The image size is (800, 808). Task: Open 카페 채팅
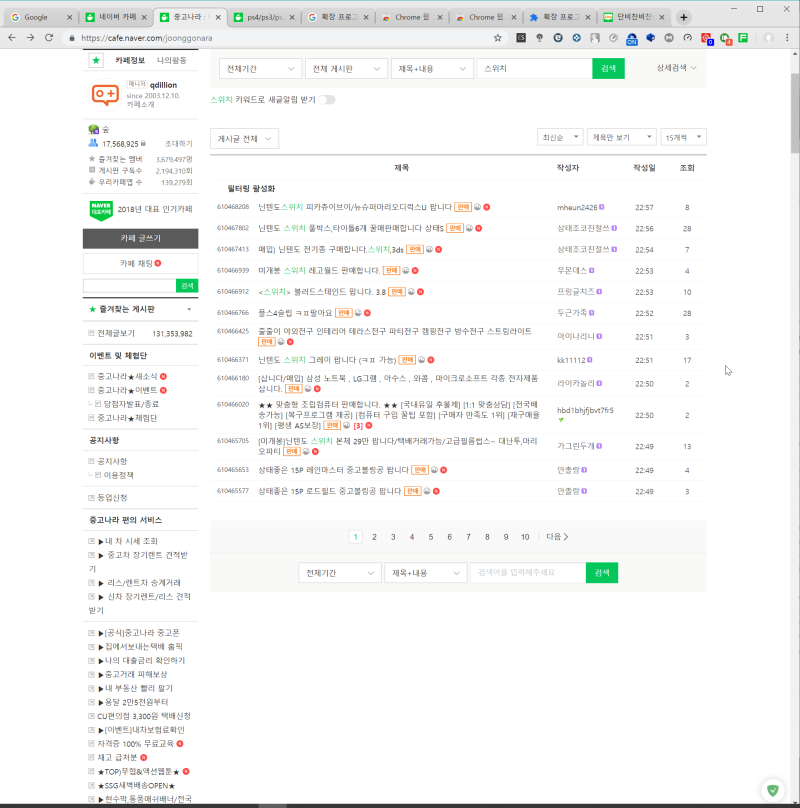click(140, 263)
